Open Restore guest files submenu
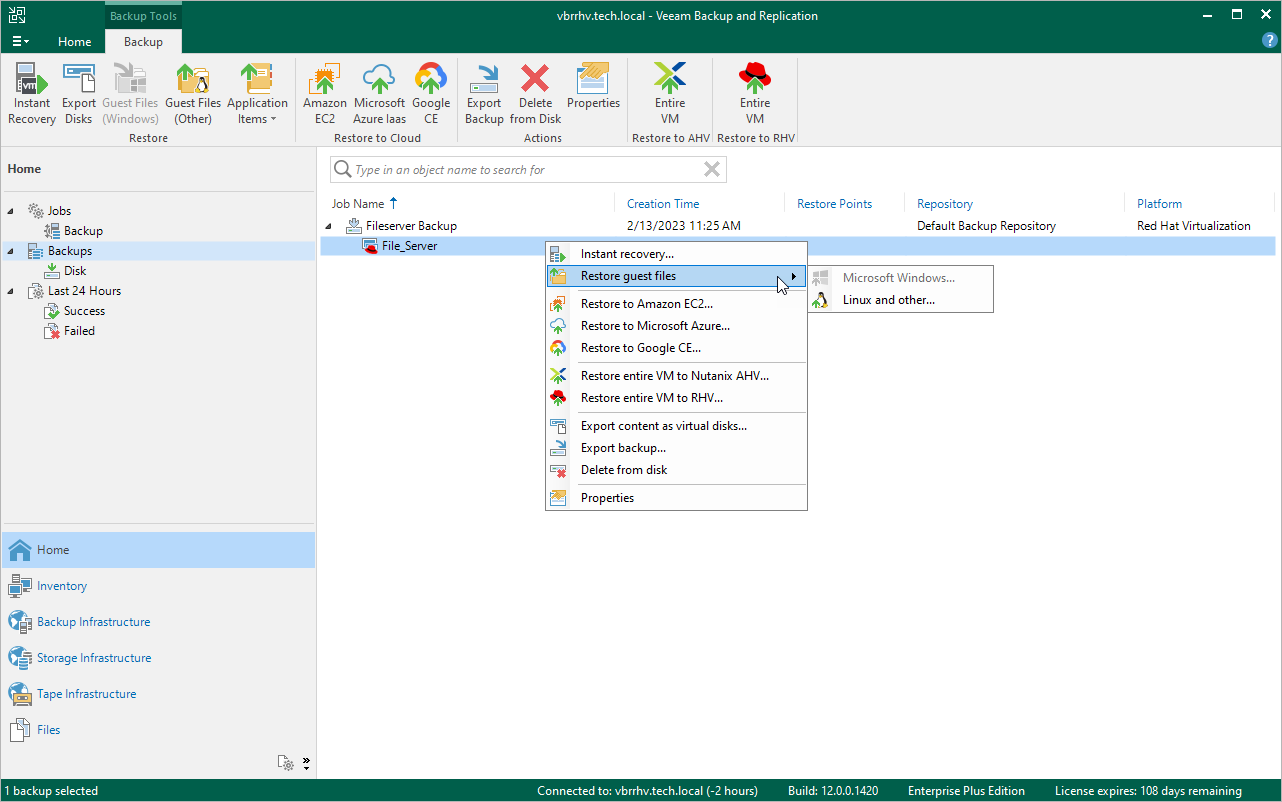The height and width of the screenshot is (802, 1282). 676,276
